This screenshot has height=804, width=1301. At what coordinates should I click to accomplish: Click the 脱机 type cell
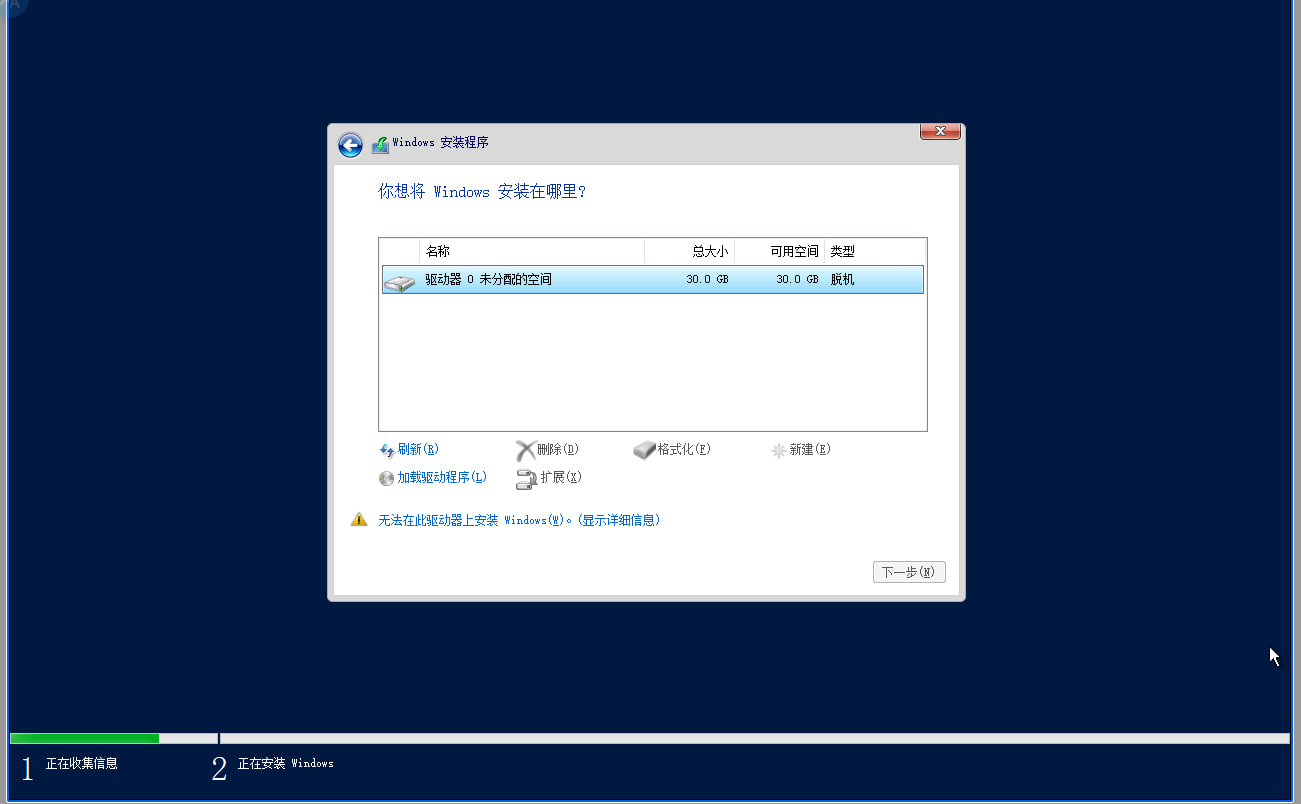coord(843,280)
